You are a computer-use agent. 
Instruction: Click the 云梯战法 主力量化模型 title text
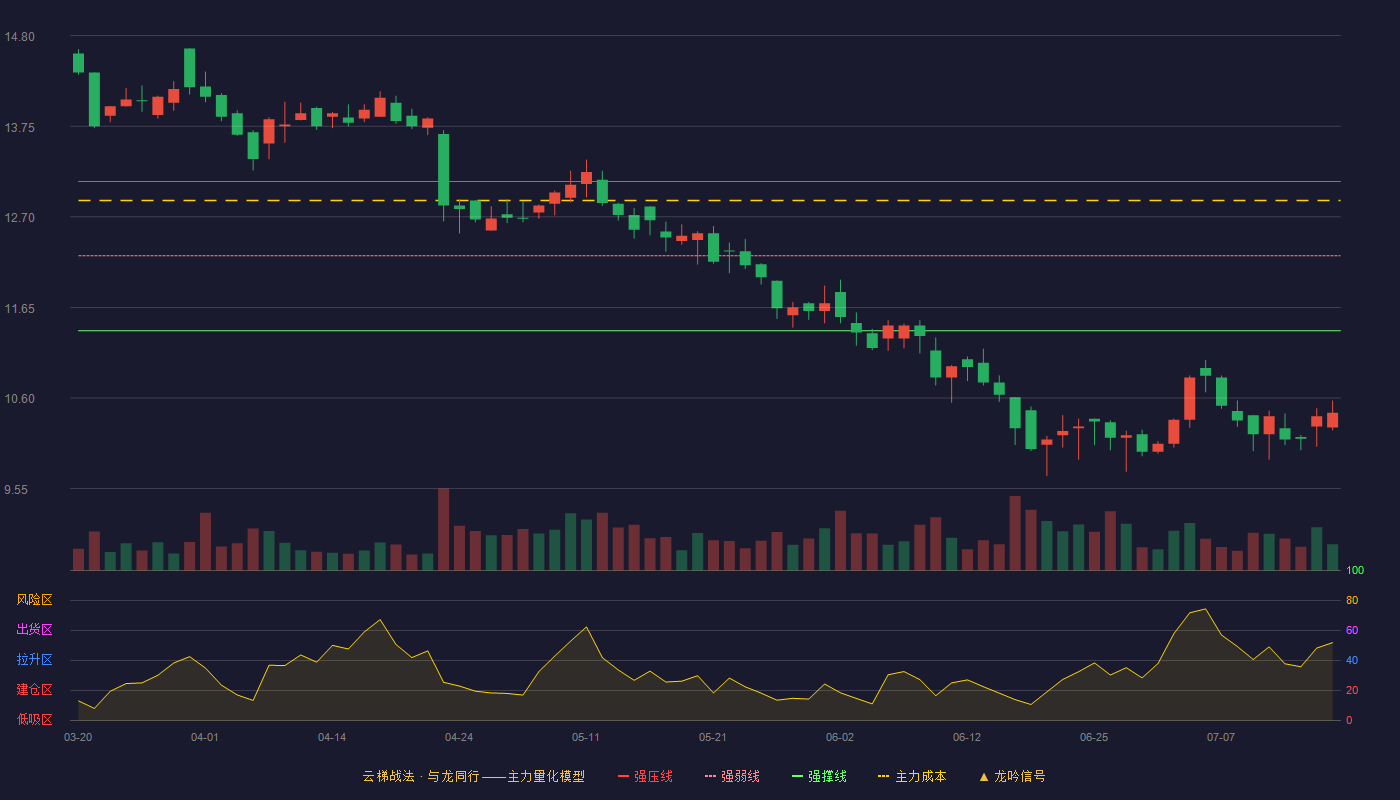[x=474, y=776]
